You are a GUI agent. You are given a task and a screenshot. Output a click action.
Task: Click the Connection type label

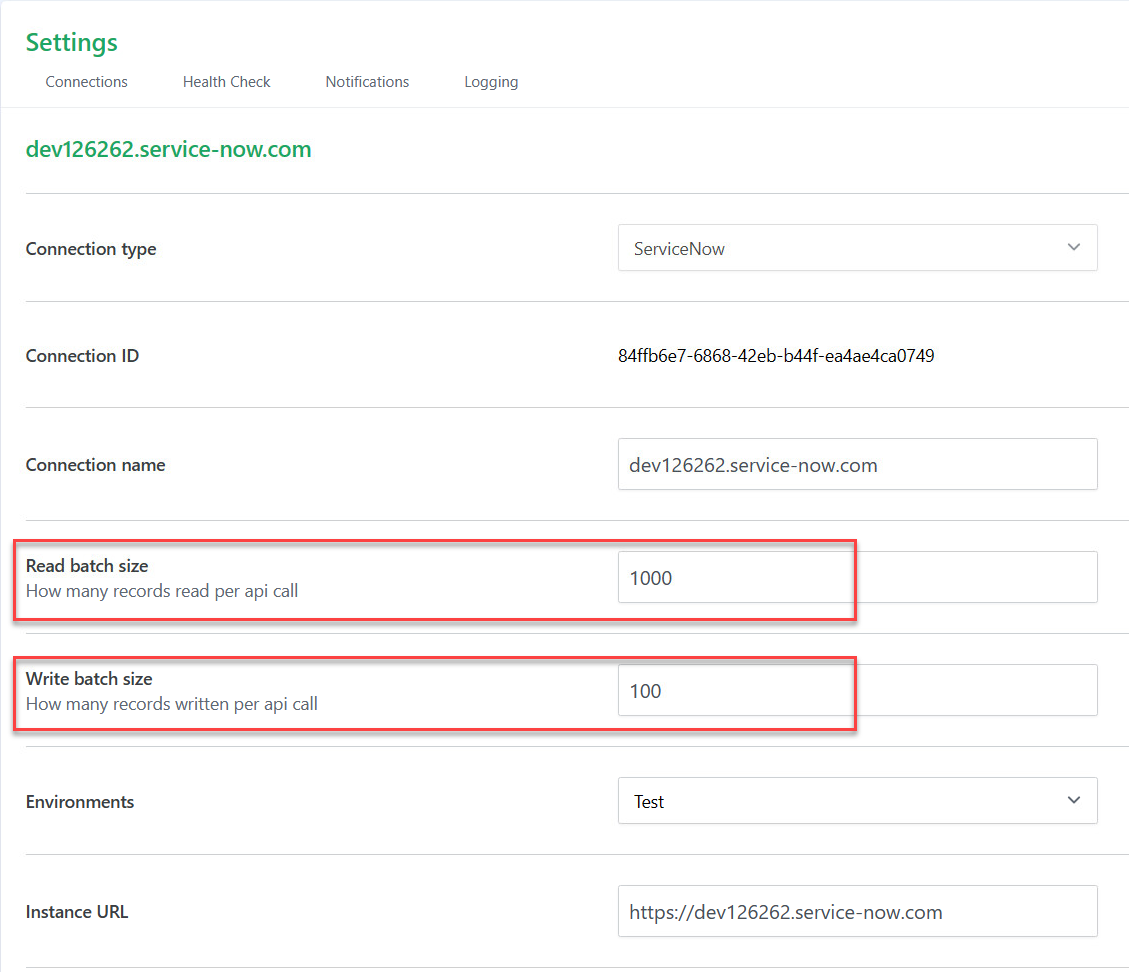(x=91, y=249)
